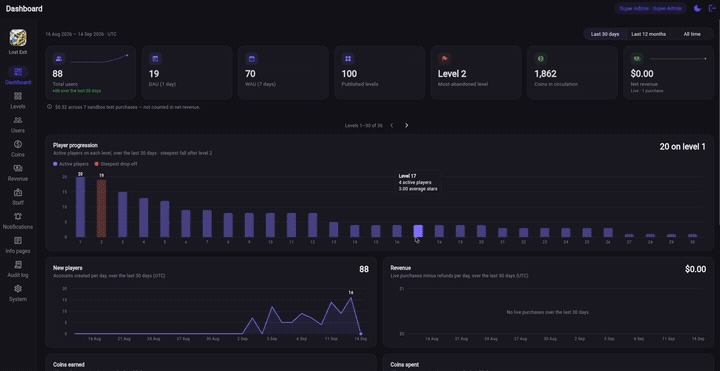The width and height of the screenshot is (720, 371).
Task: Click 'Player progression' chart title
Action: (x=75, y=146)
